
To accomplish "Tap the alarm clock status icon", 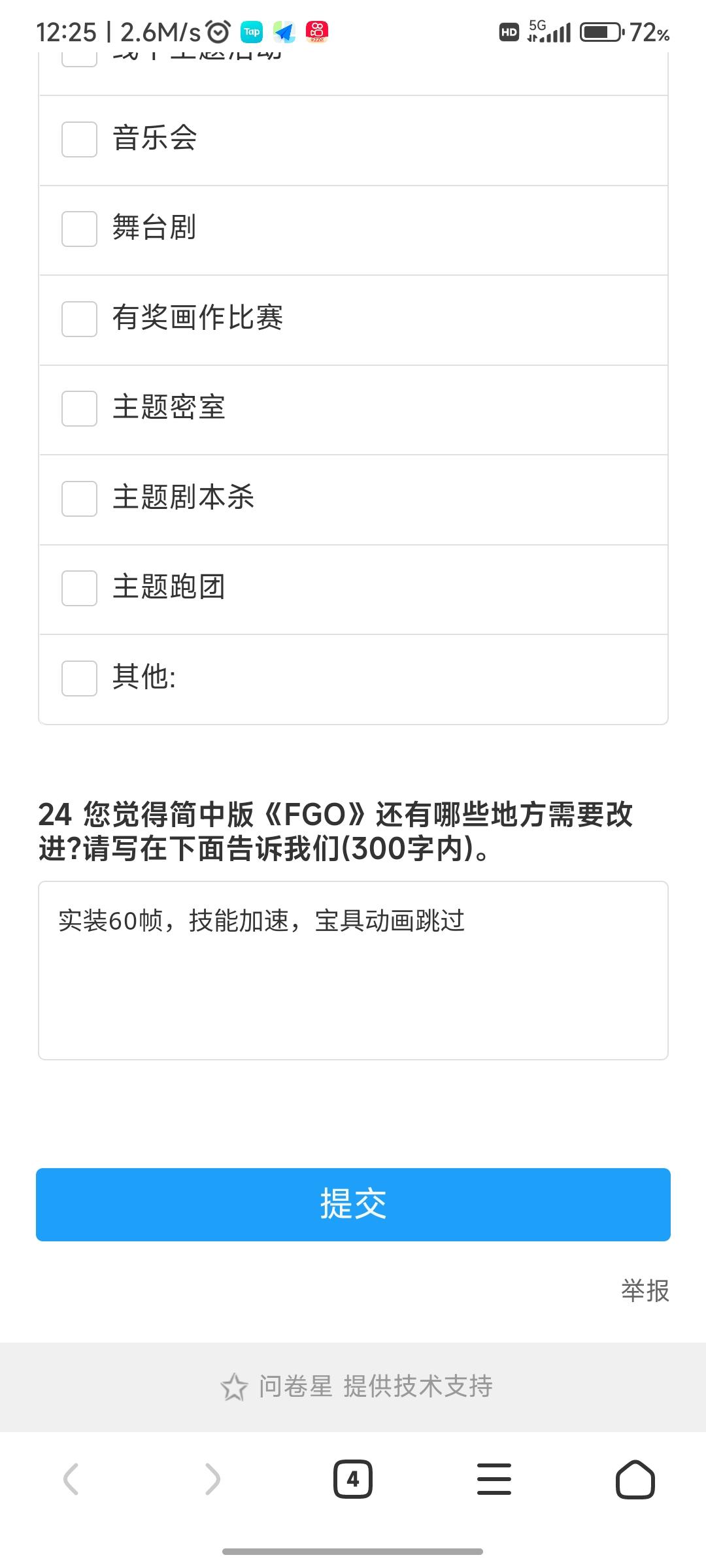I will point(218,31).
